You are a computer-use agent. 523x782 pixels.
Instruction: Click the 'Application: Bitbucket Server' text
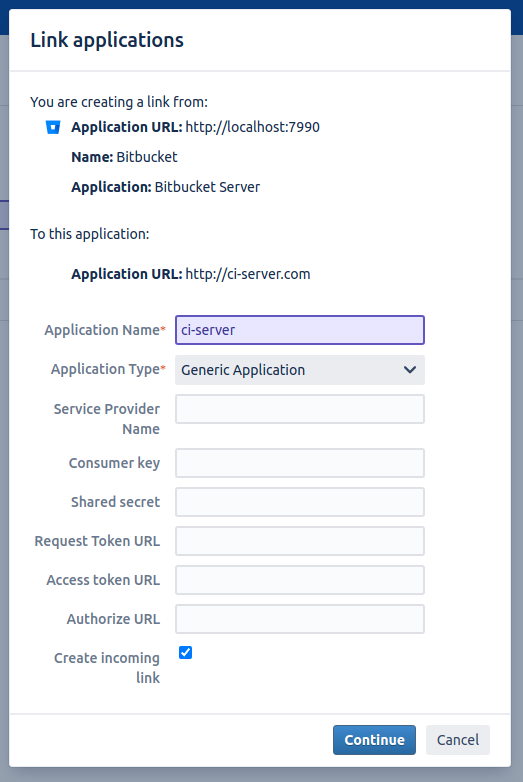[166, 187]
